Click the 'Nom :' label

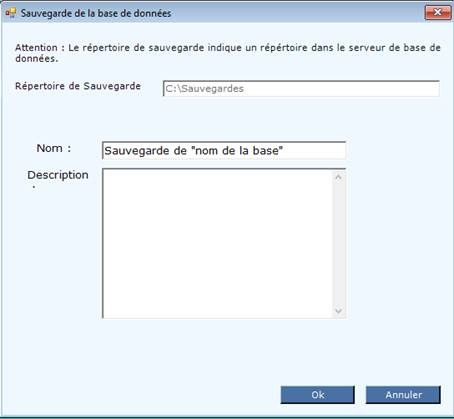(54, 148)
